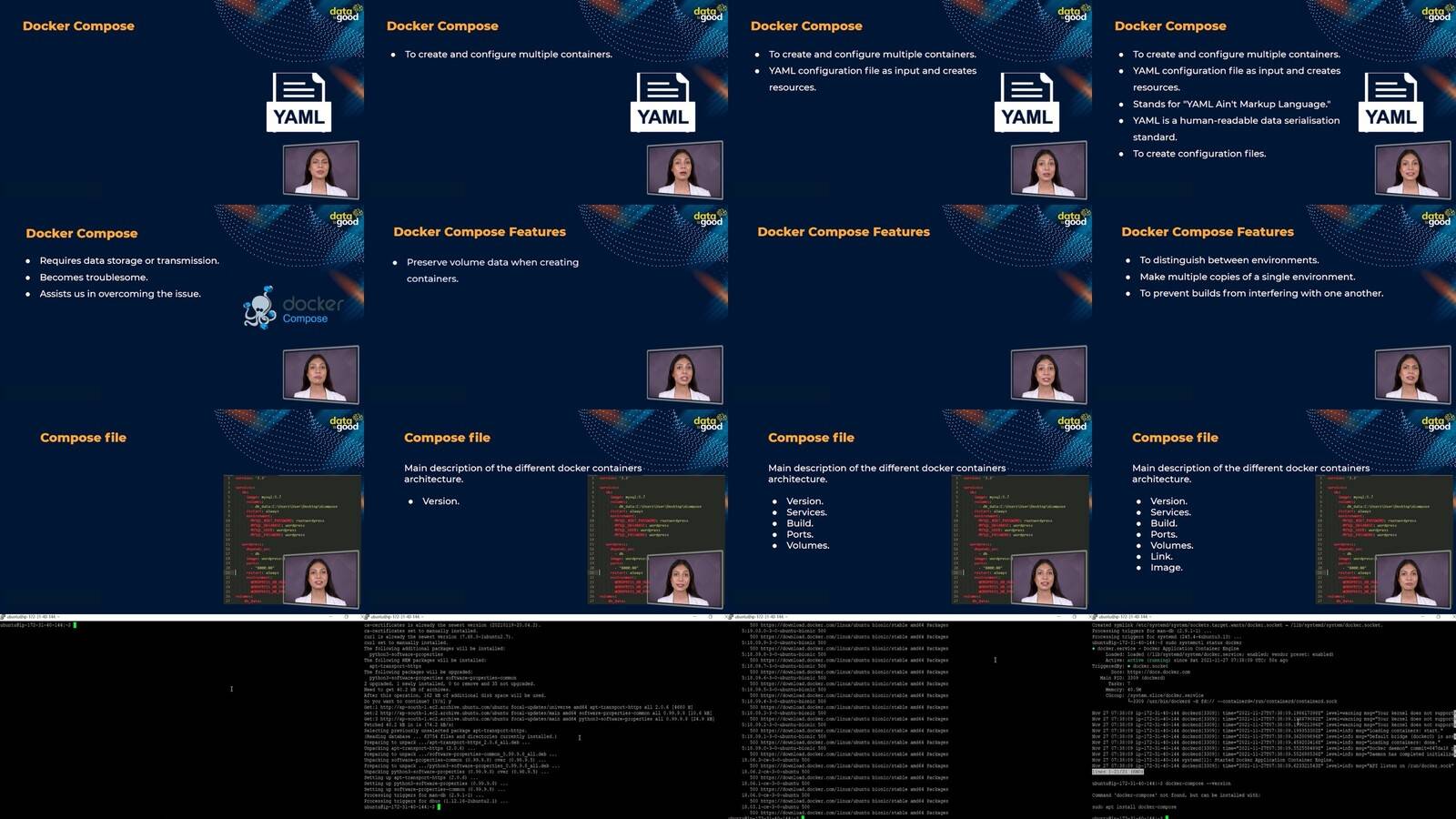Click presenter webcam on the docker Compose logo slide
The width and height of the screenshot is (1456, 819).
click(320, 374)
